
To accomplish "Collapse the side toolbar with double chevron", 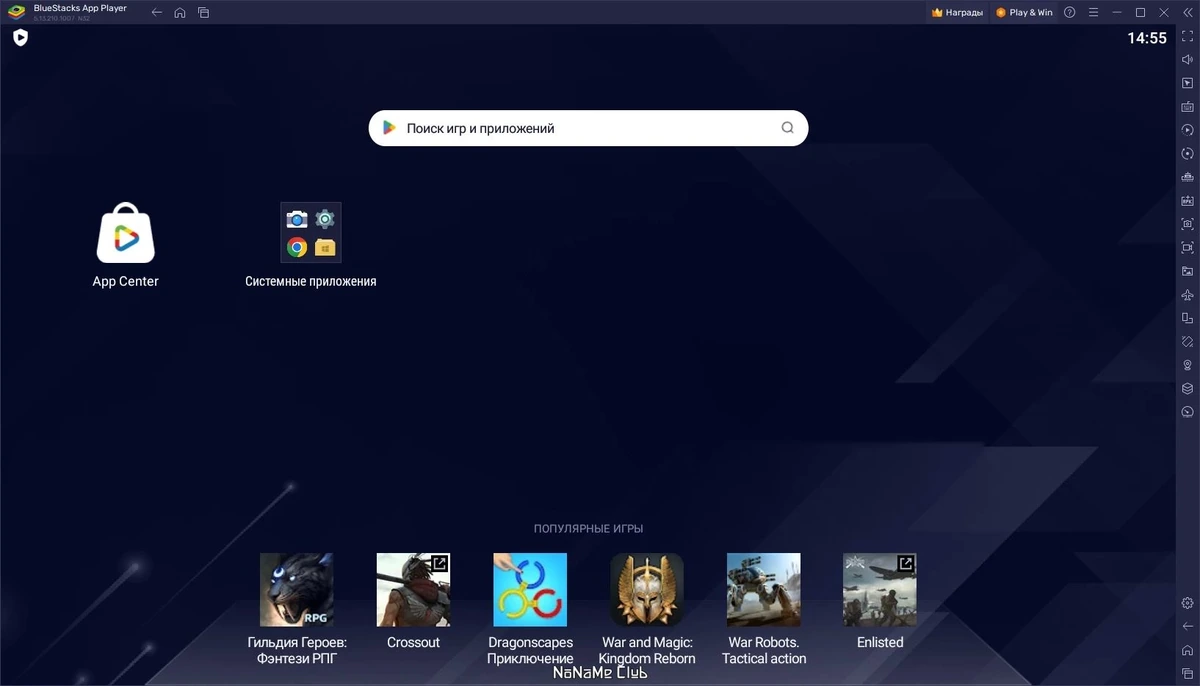I will (1187, 13).
